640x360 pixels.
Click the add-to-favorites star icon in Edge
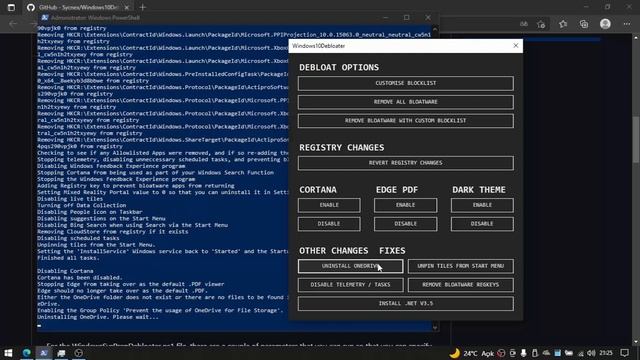(541, 24)
